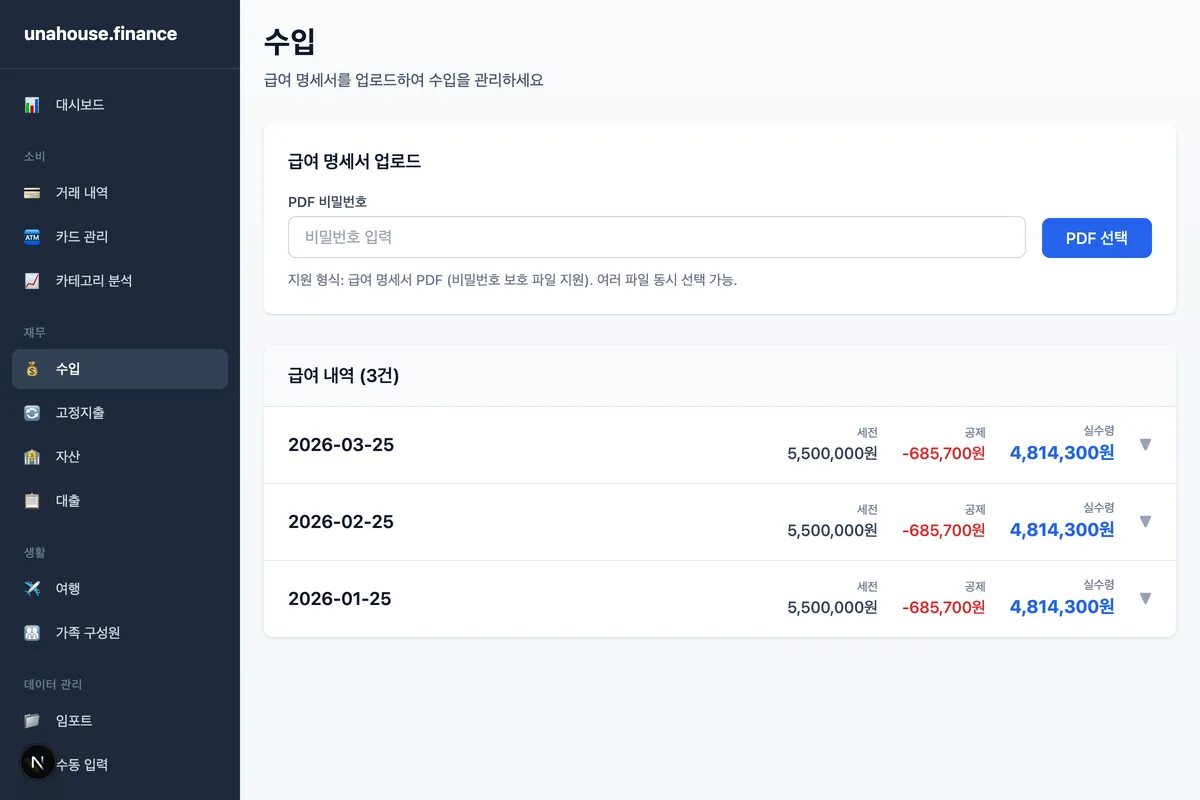Screen dimensions: 1200x800
Task: Expand the 2026-02-25 salary row arrow
Action: click(x=1145, y=522)
